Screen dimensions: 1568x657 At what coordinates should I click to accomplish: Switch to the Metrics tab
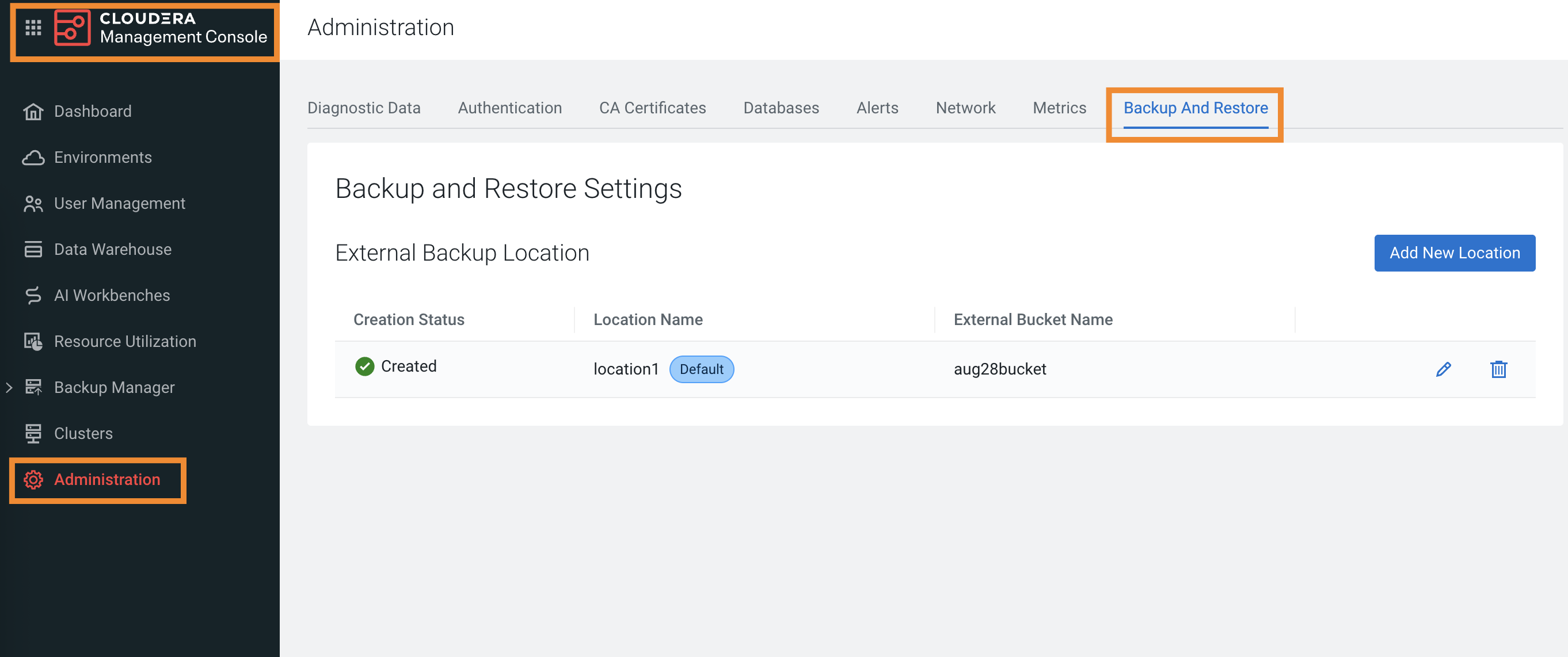tap(1059, 108)
